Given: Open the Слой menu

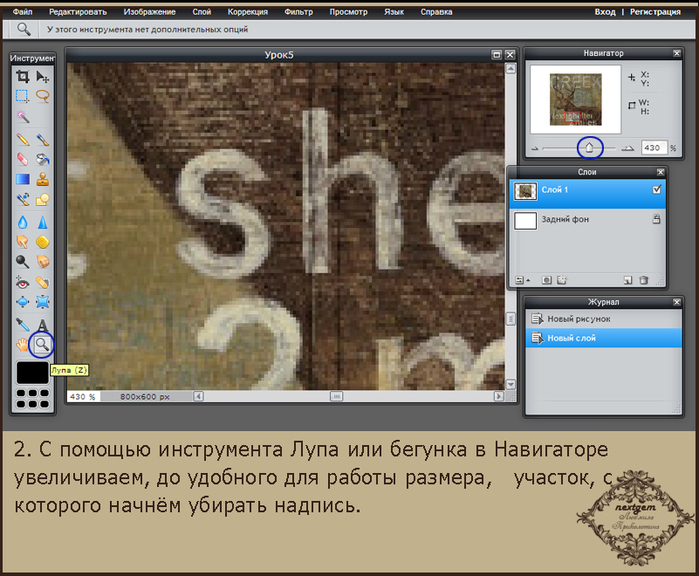Looking at the screenshot, I should (201, 12).
